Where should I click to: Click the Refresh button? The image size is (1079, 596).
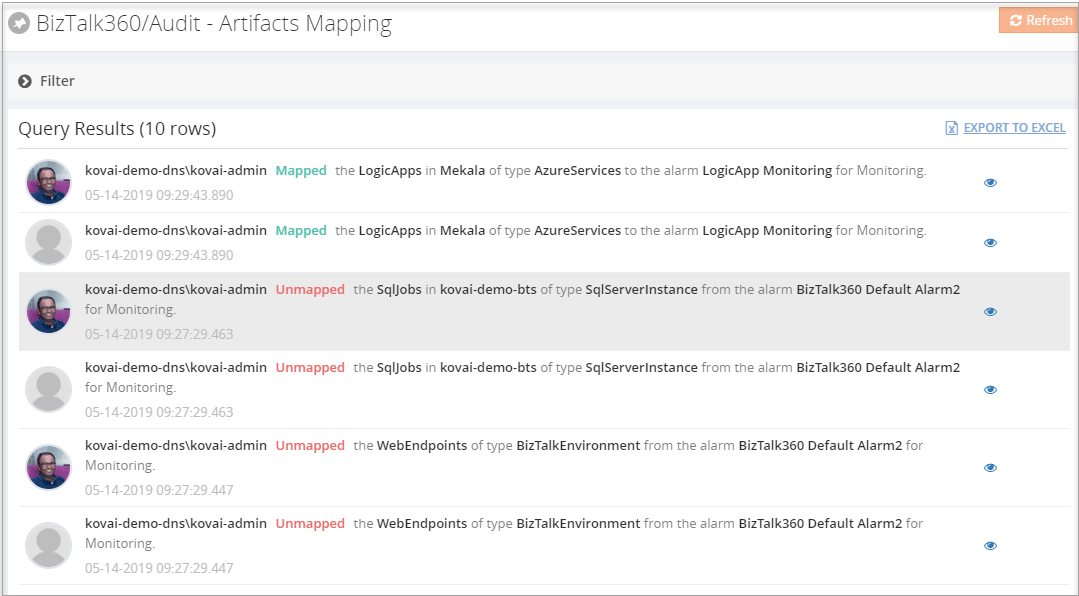[1039, 20]
